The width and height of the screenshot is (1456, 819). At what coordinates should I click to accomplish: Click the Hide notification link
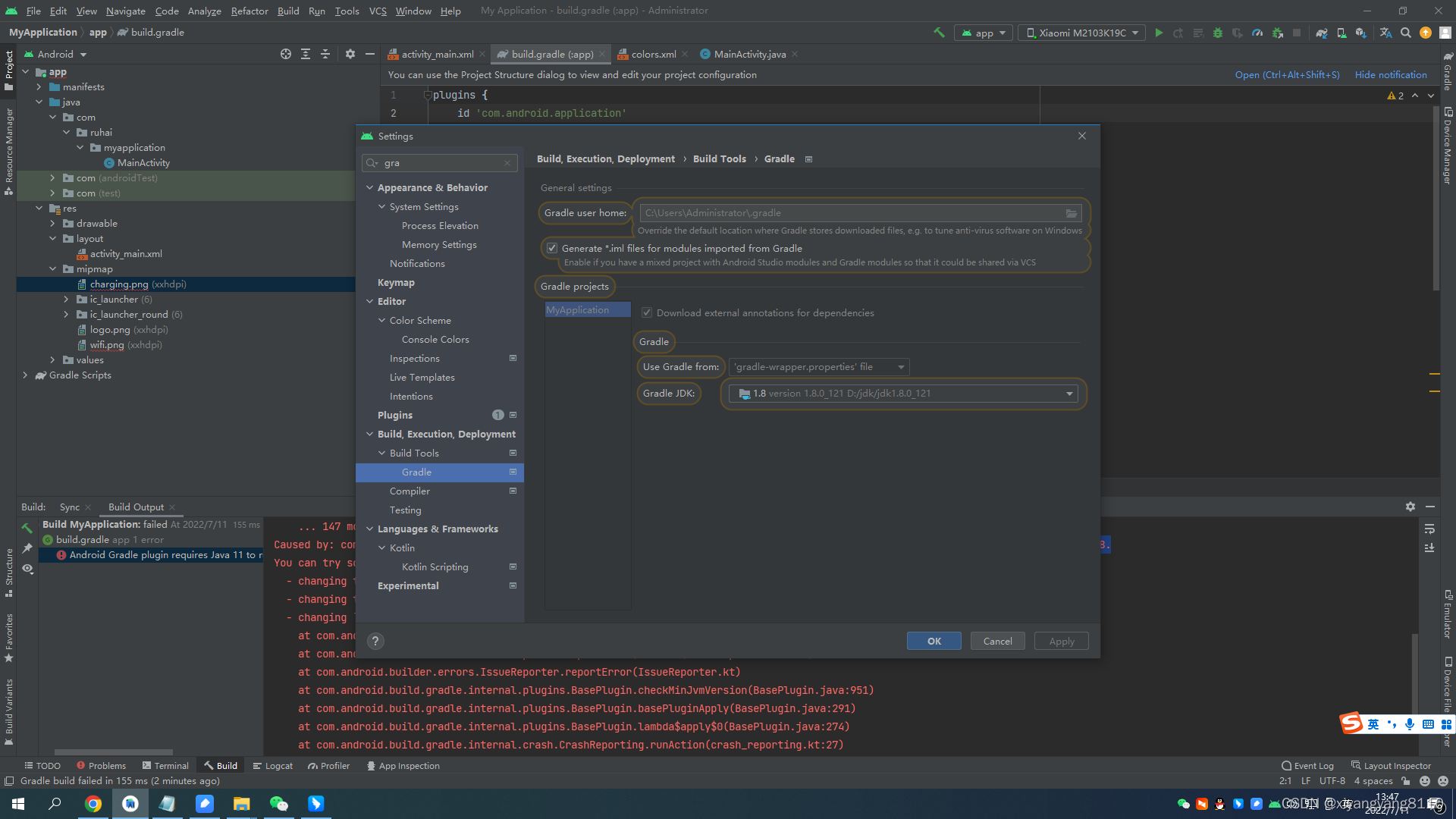click(1391, 74)
